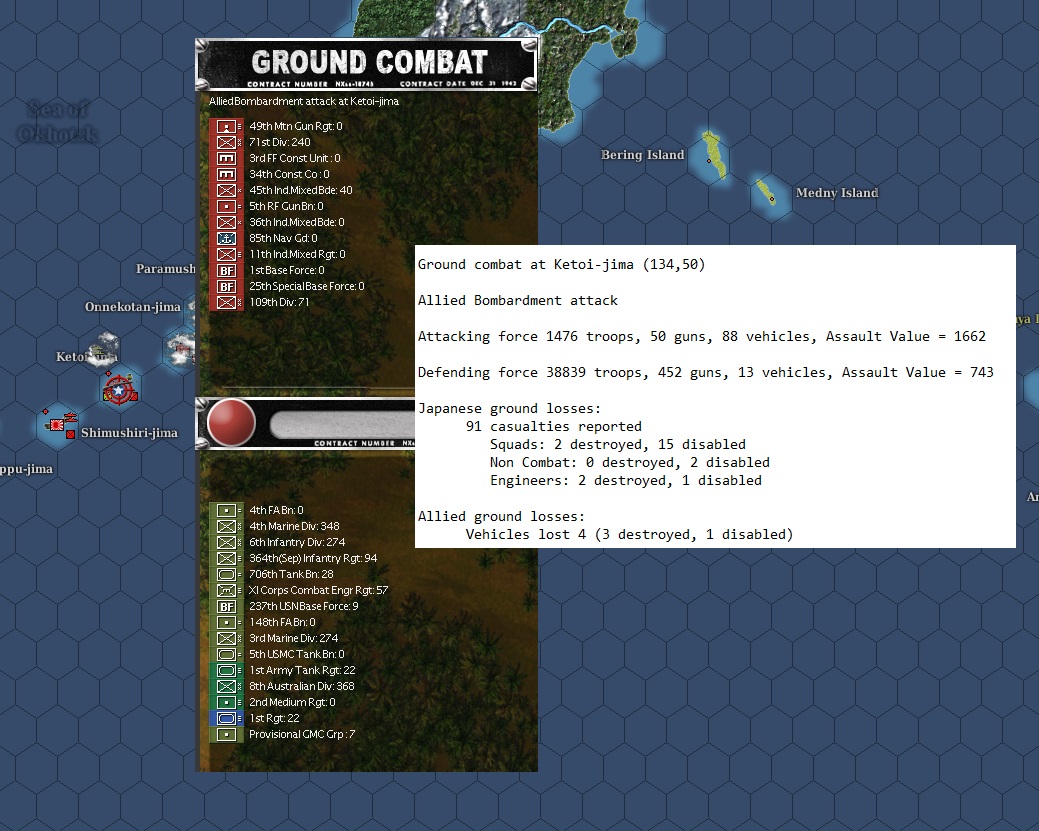Select the 237th USN Base Force: 9 entry
The width and height of the screenshot is (1039, 831).
(303, 606)
